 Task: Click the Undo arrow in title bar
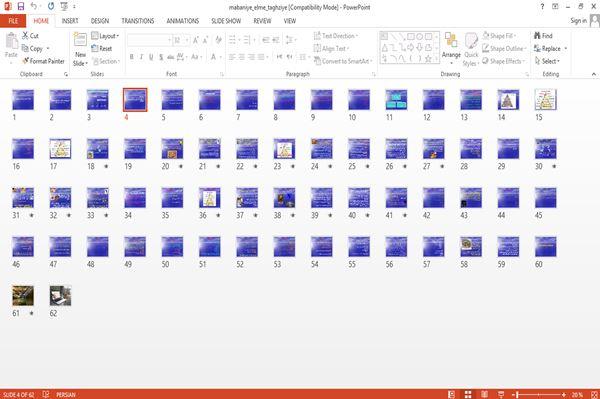pos(34,6)
